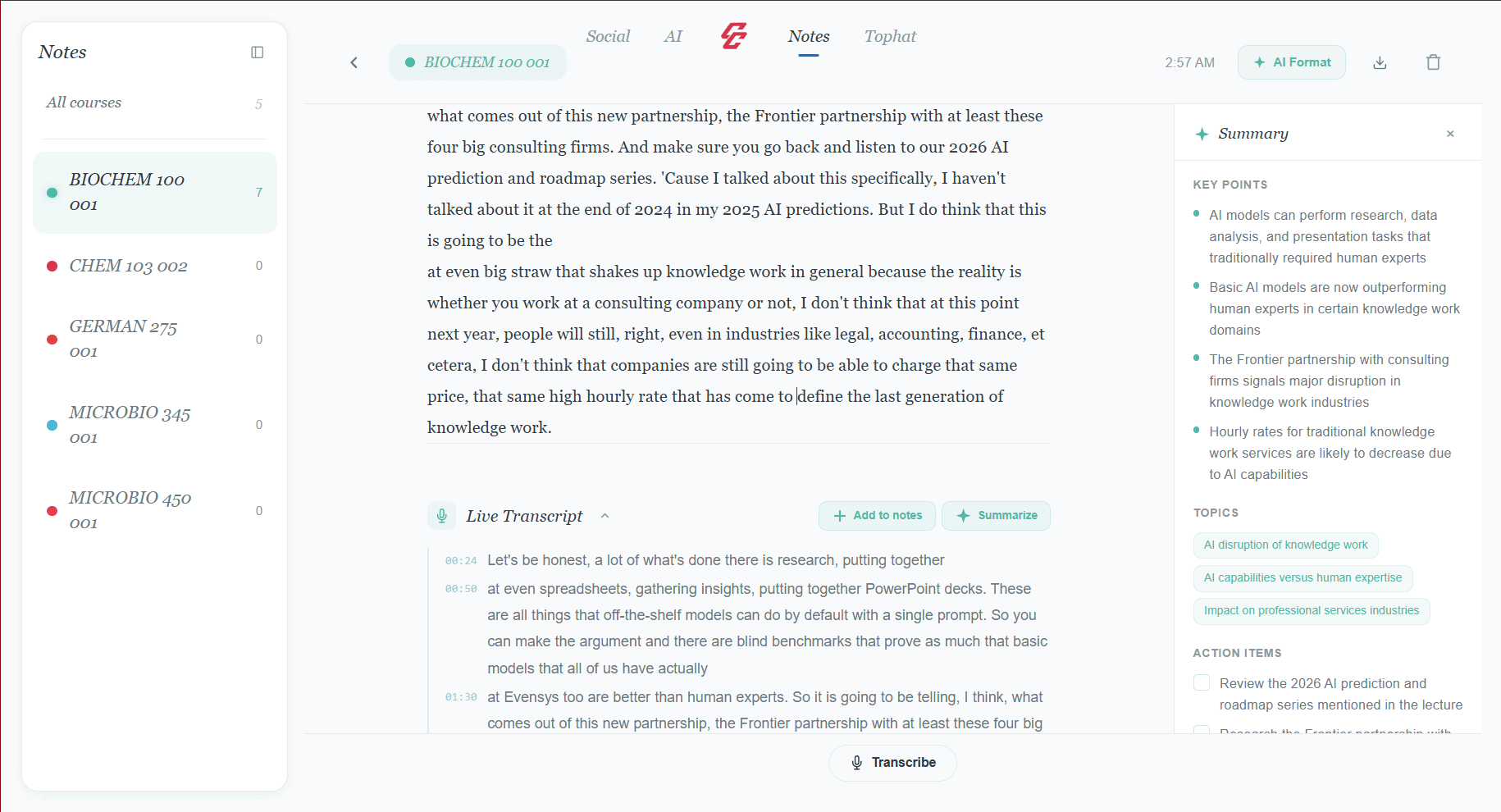This screenshot has height=812, width=1501.
Task: Start recording with the Transcribe button
Action: click(x=892, y=762)
